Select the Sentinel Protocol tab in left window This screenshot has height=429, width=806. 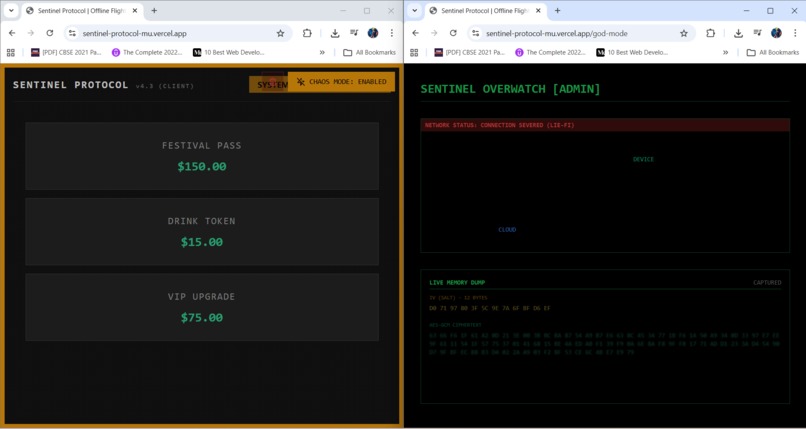coord(82,10)
